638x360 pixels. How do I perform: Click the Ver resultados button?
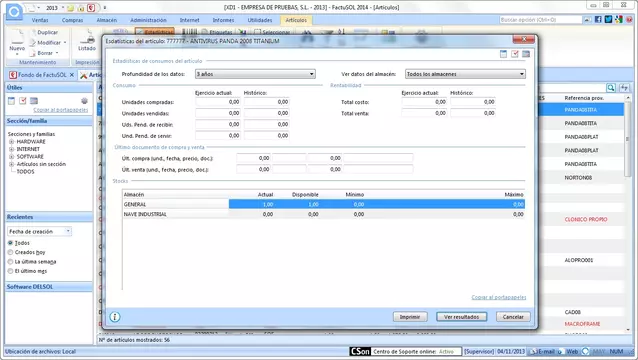(461, 316)
